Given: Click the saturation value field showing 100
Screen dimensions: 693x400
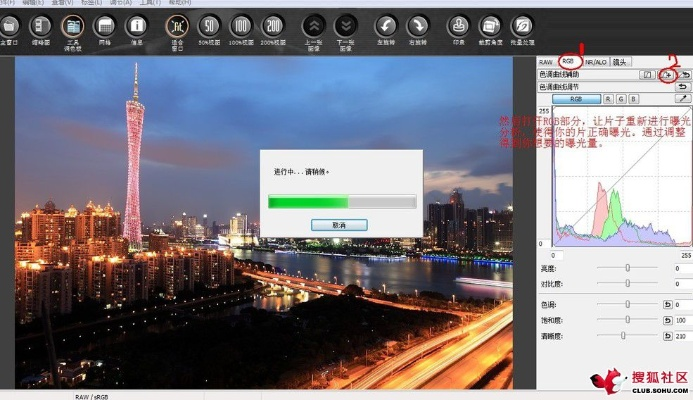Looking at the screenshot, I should pos(683,320).
